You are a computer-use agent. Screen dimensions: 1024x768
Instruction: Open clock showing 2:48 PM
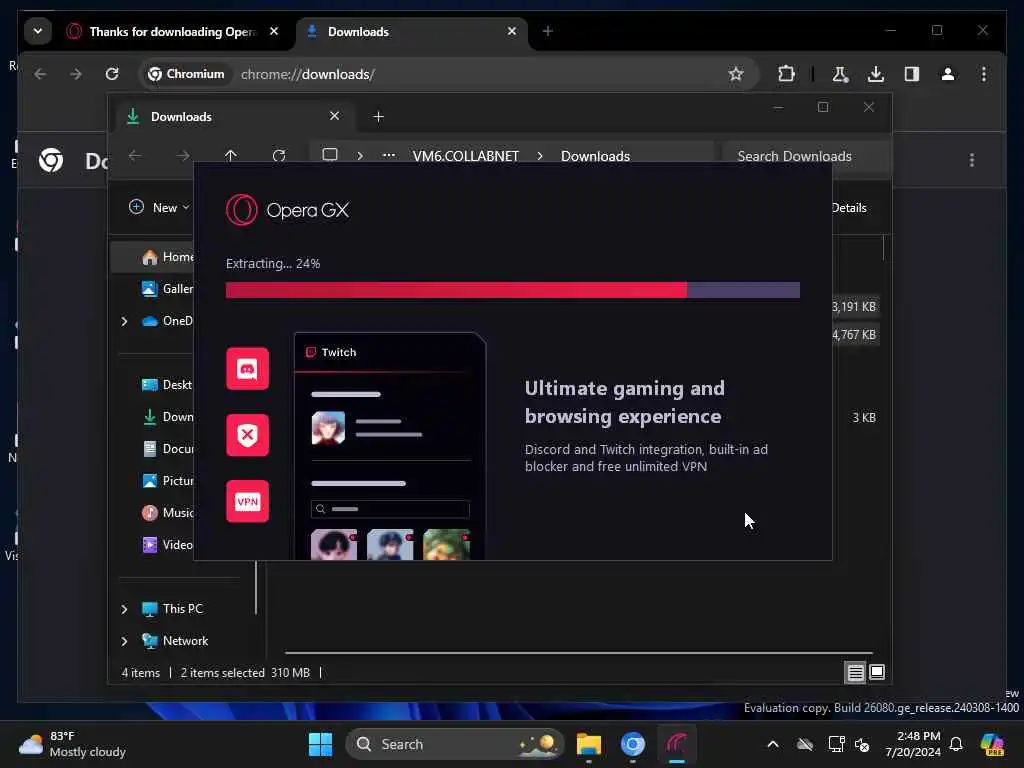912,744
